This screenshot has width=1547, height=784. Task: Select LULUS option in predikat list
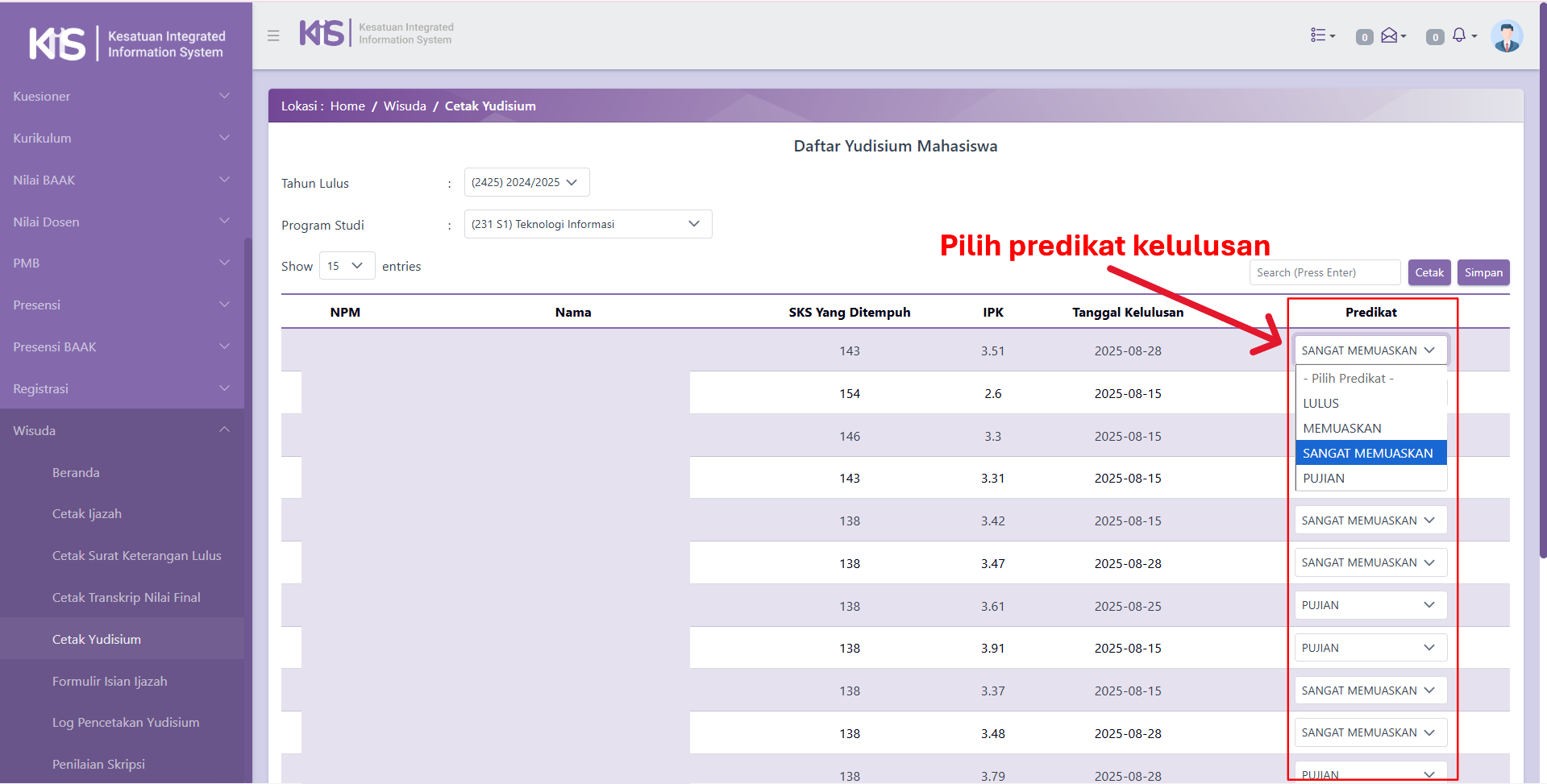coord(1320,404)
